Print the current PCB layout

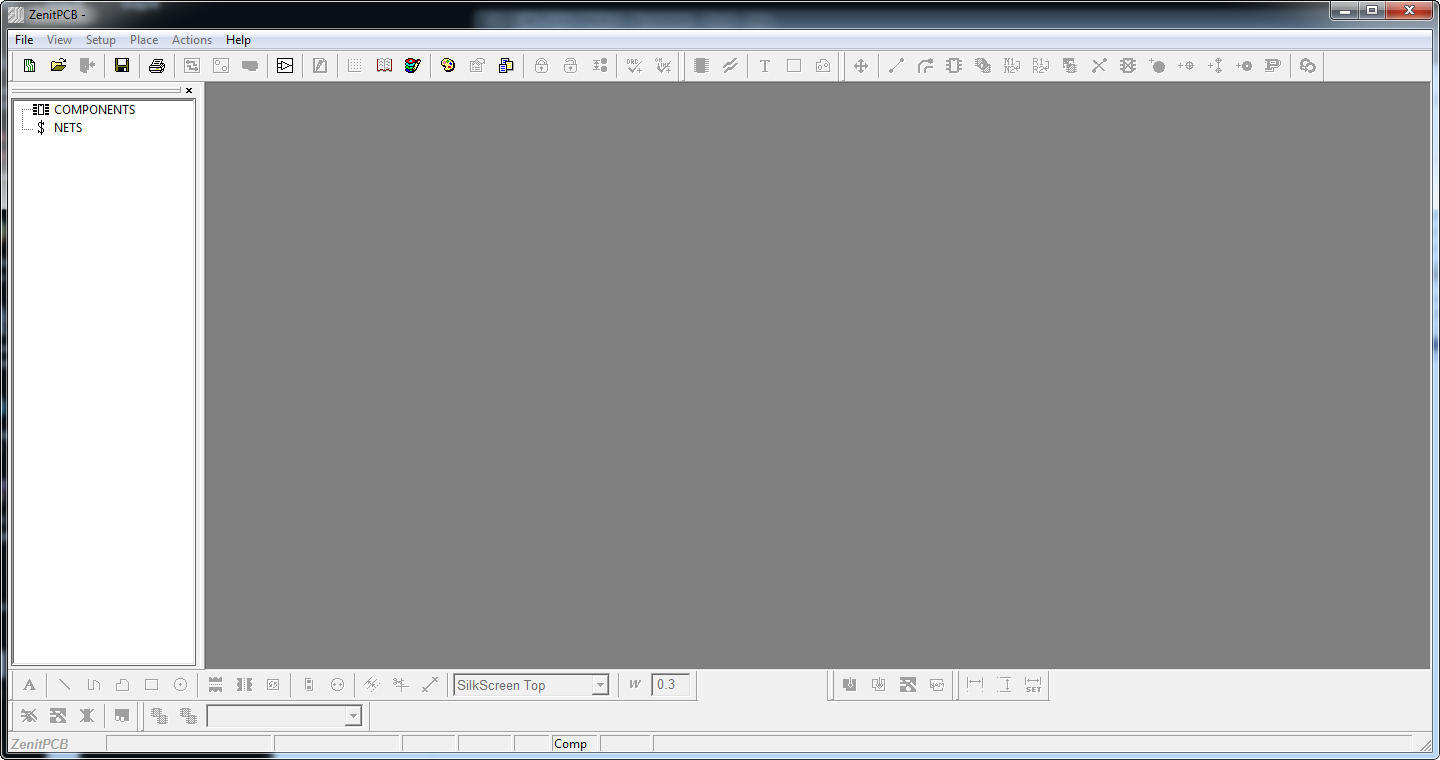tap(156, 65)
